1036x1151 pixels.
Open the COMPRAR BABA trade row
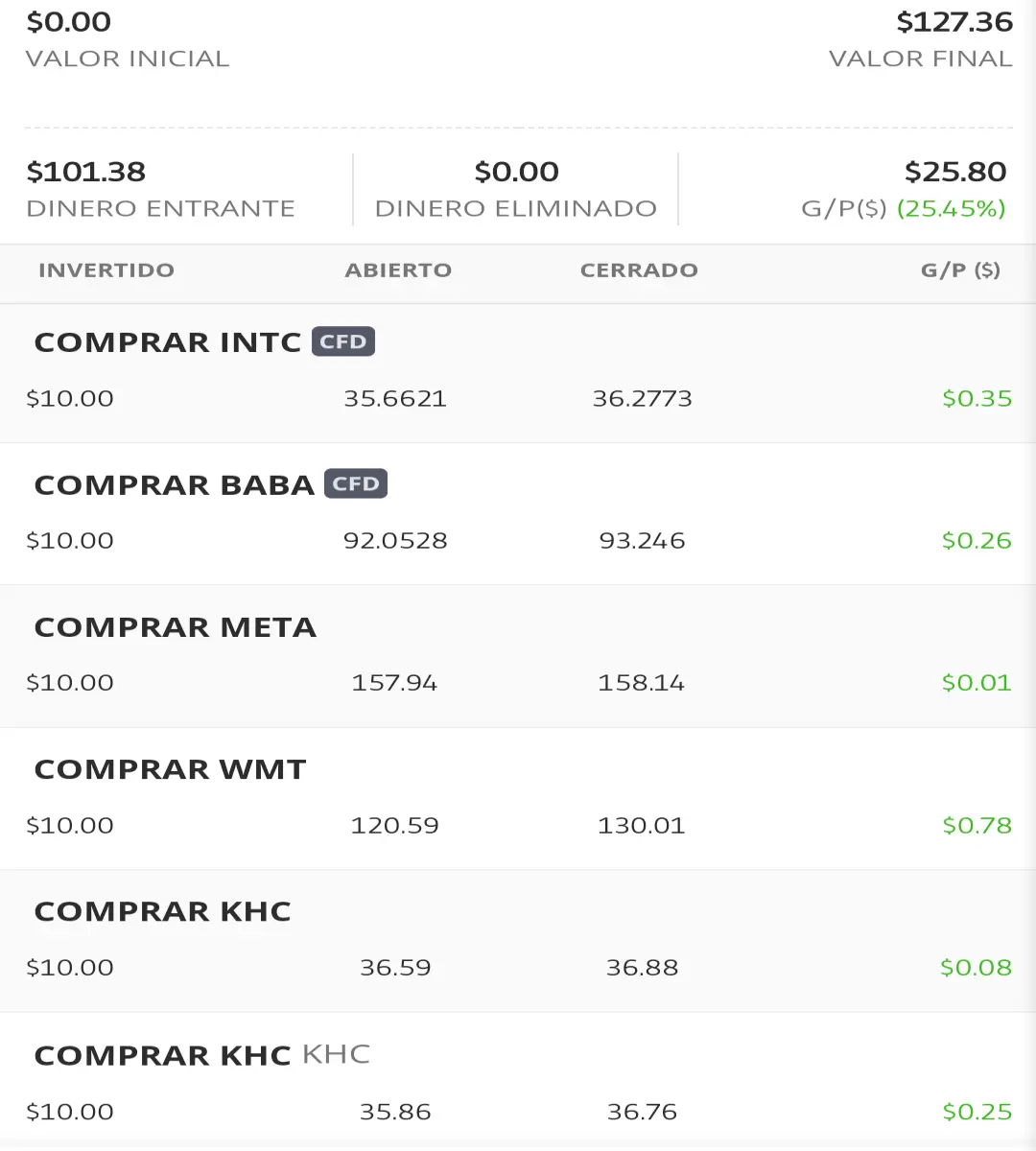click(518, 514)
